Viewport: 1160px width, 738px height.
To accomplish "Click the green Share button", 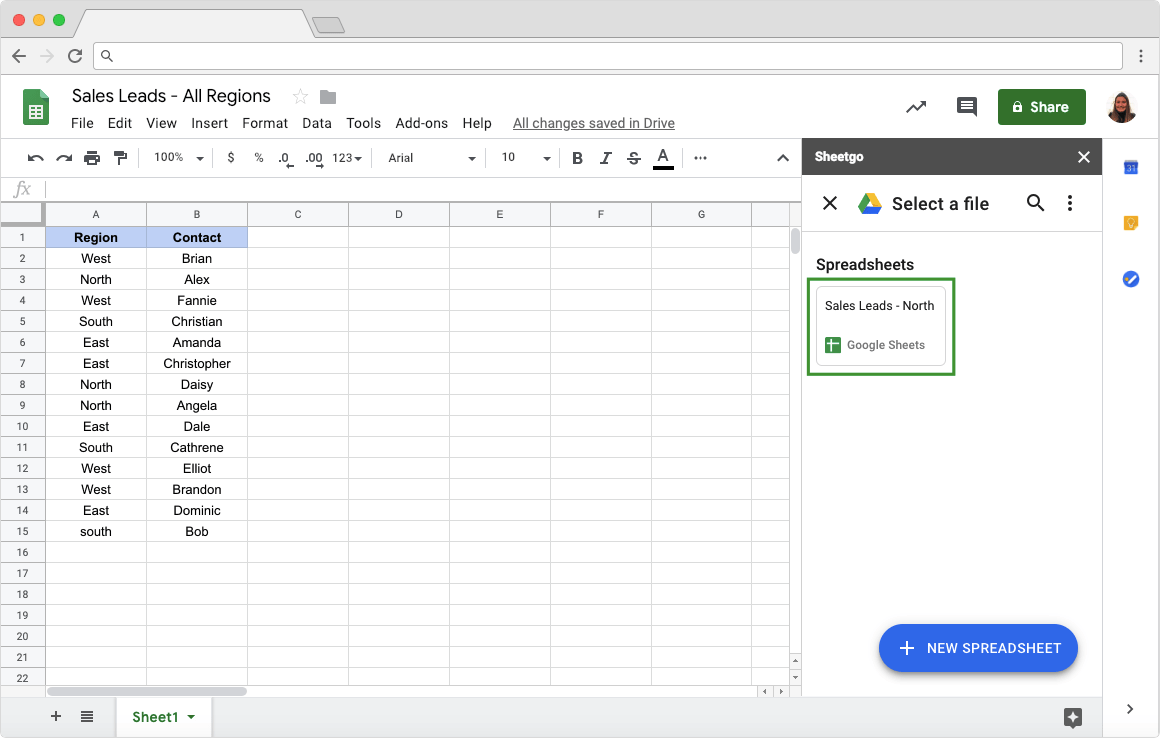I will point(1041,107).
